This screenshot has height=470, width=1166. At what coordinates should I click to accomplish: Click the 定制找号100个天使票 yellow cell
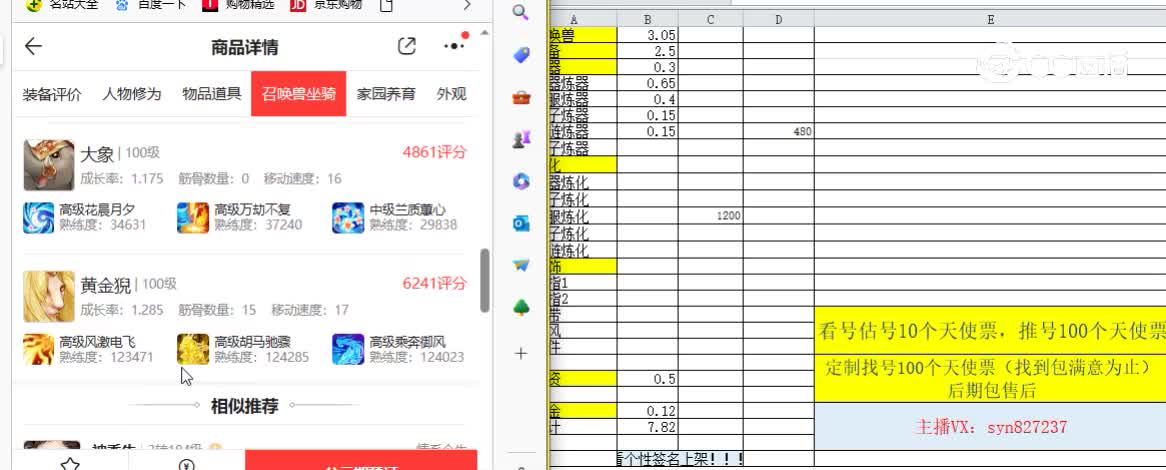pos(991,379)
